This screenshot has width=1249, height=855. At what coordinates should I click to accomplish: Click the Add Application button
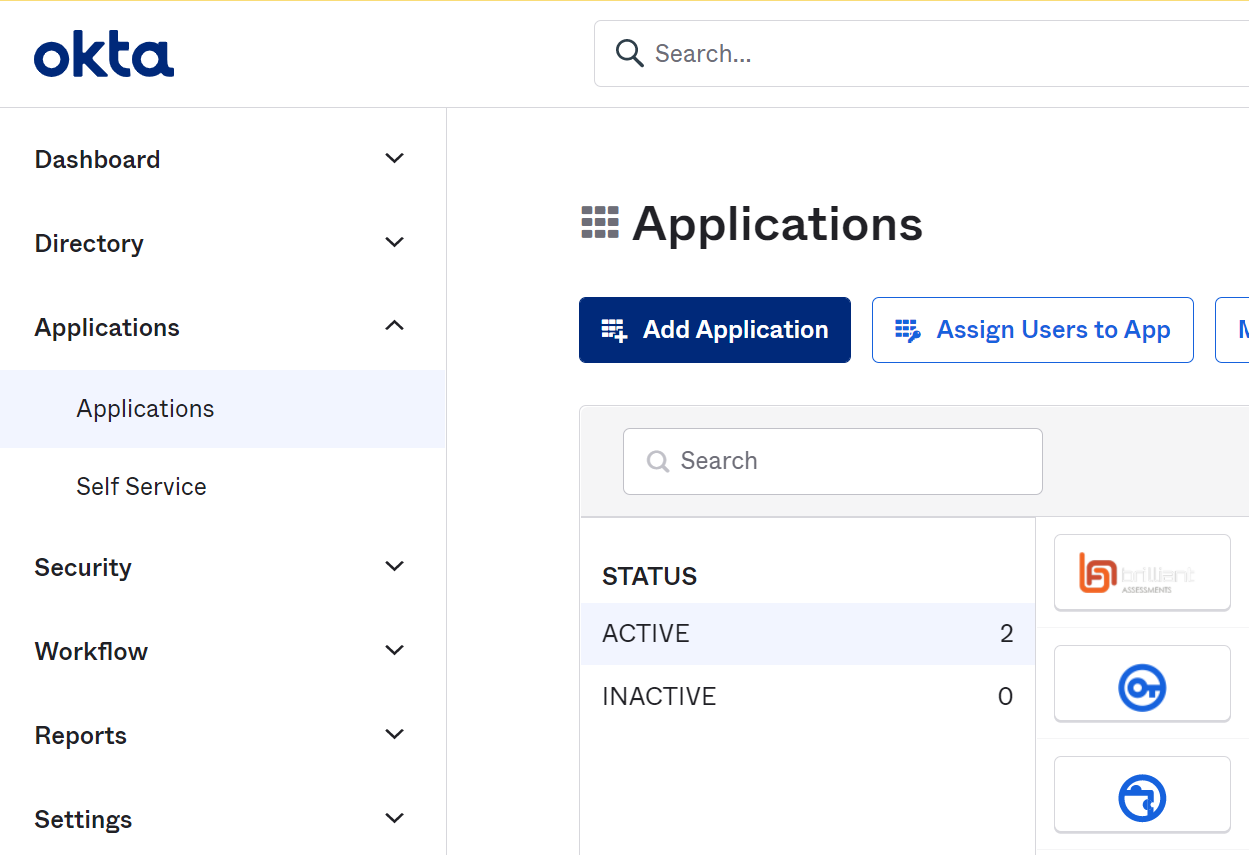pyautogui.click(x=714, y=329)
